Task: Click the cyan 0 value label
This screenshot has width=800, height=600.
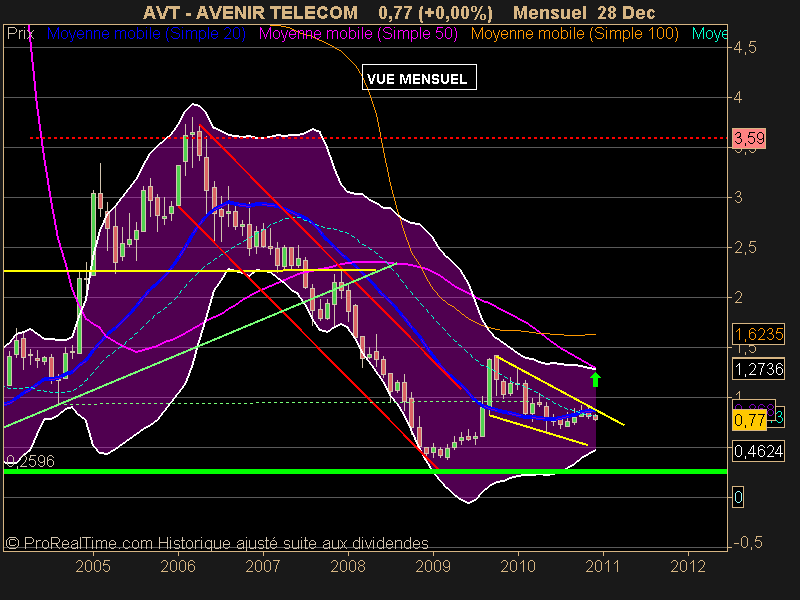Action: pyautogui.click(x=738, y=497)
